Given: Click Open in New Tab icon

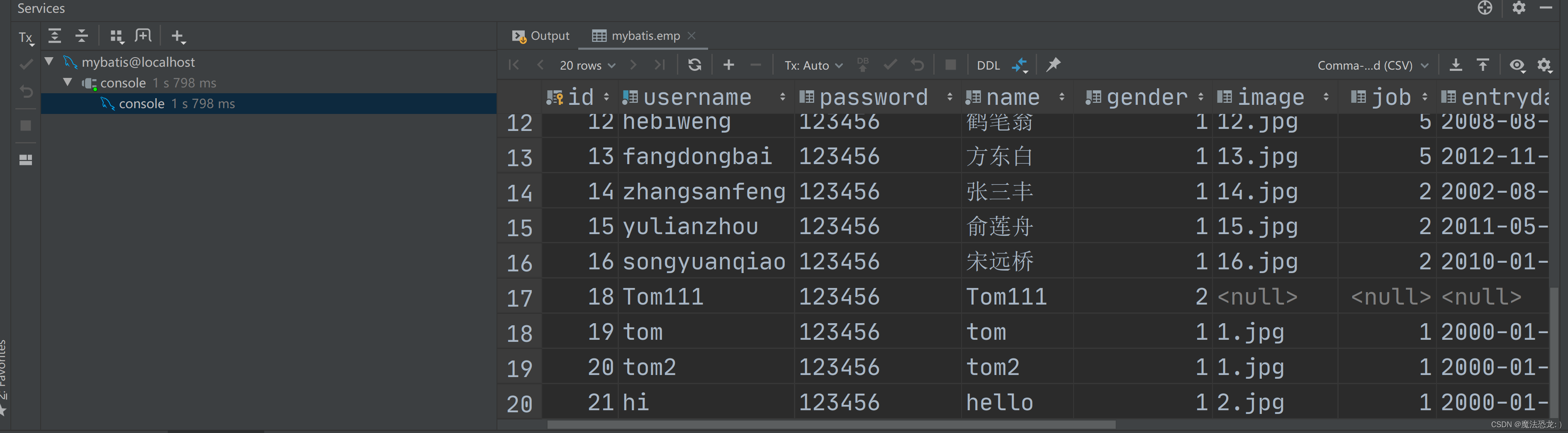Looking at the screenshot, I should (x=143, y=36).
